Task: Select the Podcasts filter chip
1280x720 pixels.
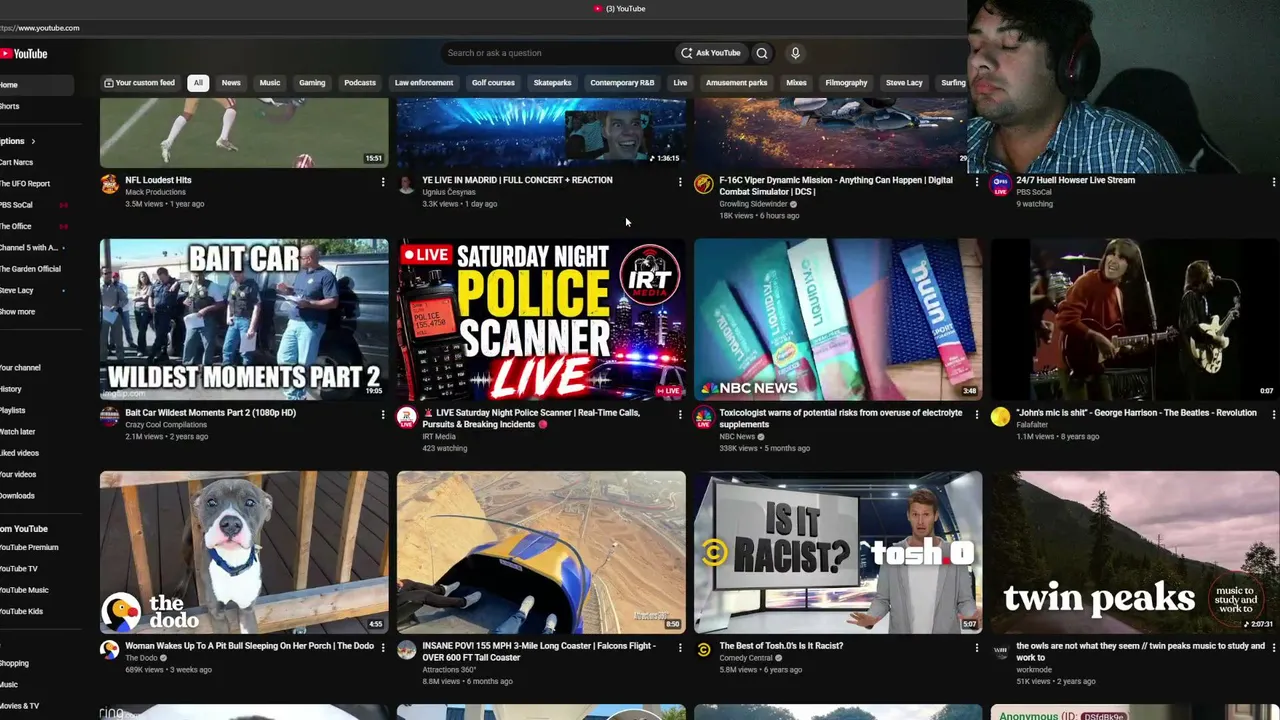Action: pyautogui.click(x=360, y=83)
